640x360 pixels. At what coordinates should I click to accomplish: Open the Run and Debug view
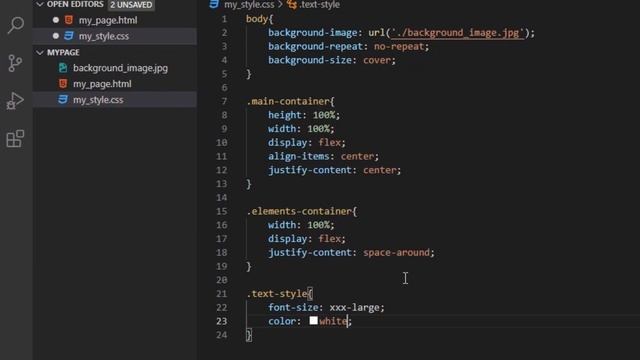pyautogui.click(x=15, y=101)
